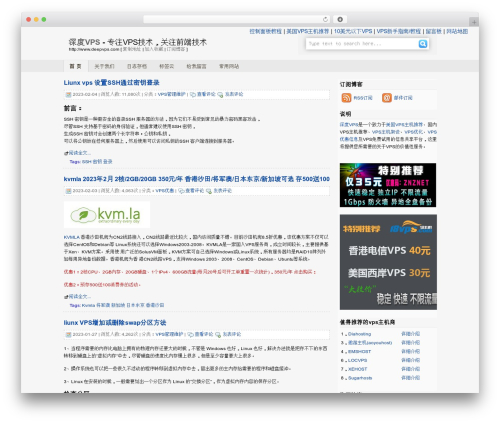The height and width of the screenshot is (423, 500).
Task: Click the Kvmla tag under kvmla post
Action: 88,305
